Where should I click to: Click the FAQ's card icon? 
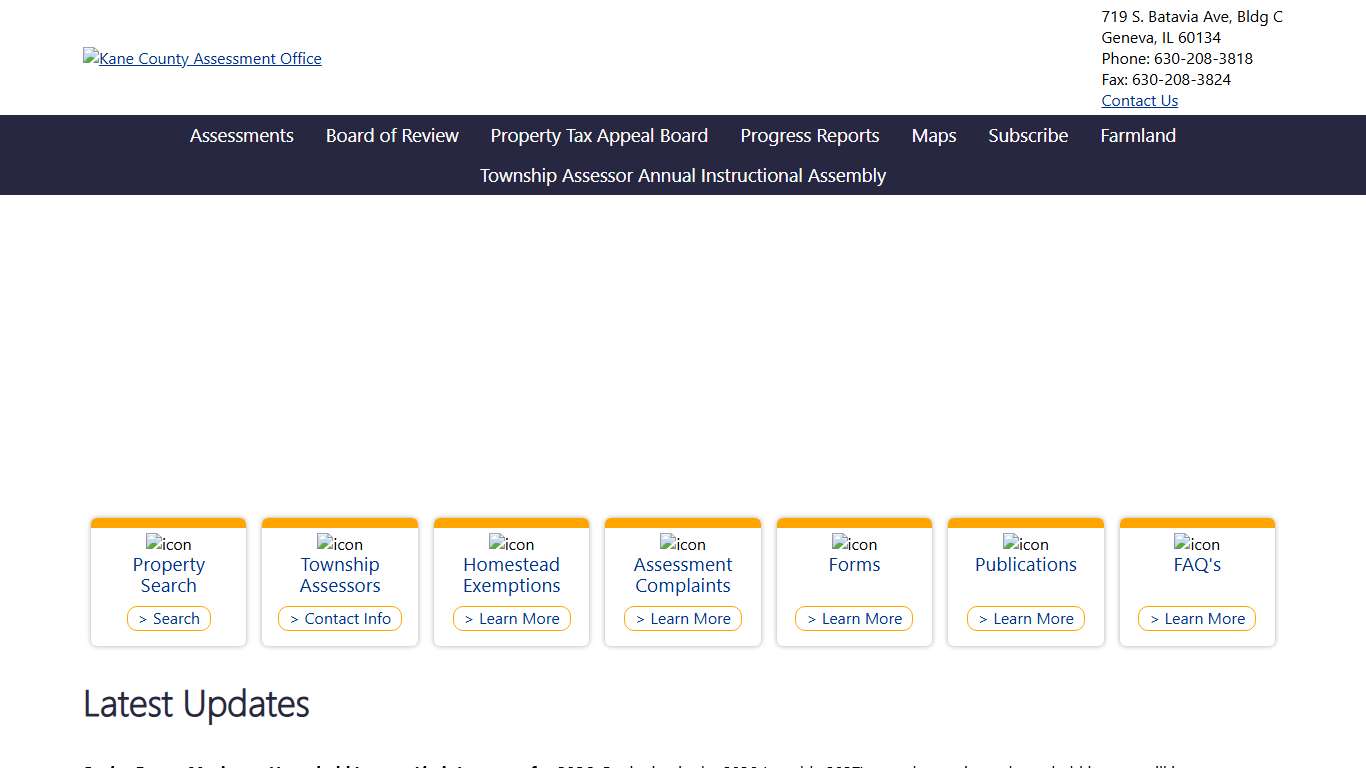point(1197,544)
